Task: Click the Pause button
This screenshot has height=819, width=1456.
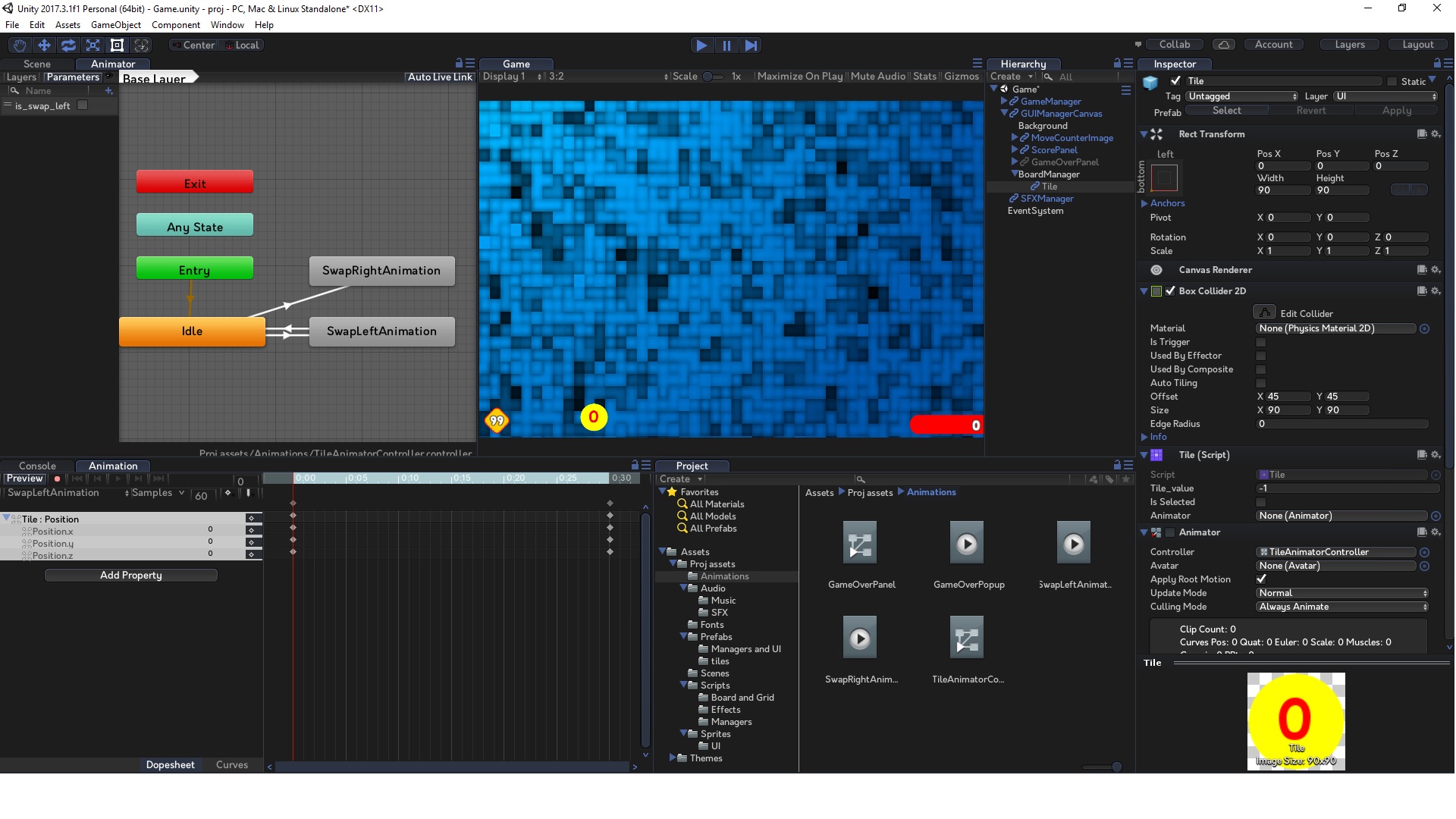Action: point(726,45)
